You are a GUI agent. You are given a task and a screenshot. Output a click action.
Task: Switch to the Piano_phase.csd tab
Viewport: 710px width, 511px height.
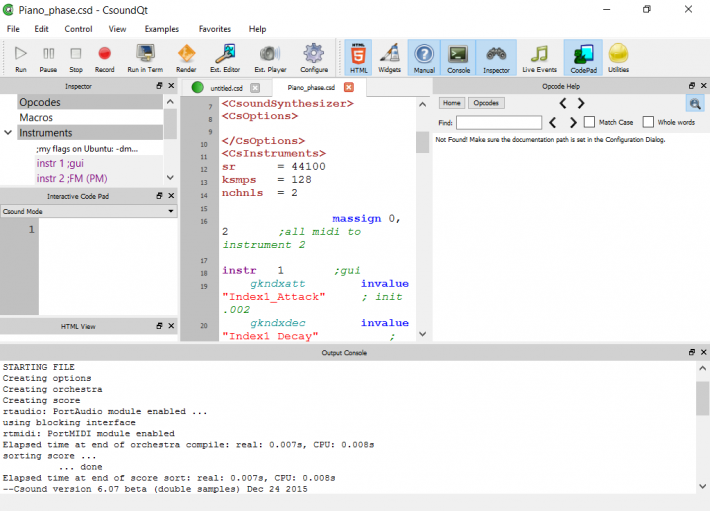(311, 88)
